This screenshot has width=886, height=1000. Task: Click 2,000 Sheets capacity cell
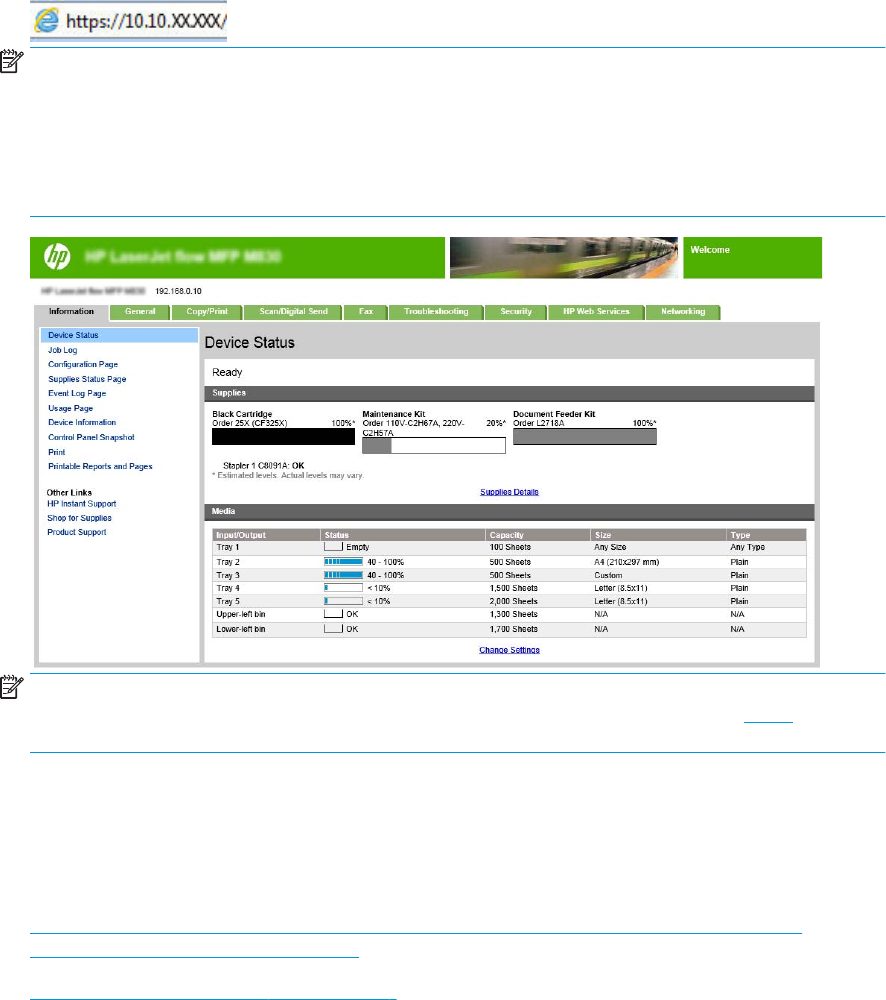(513, 601)
